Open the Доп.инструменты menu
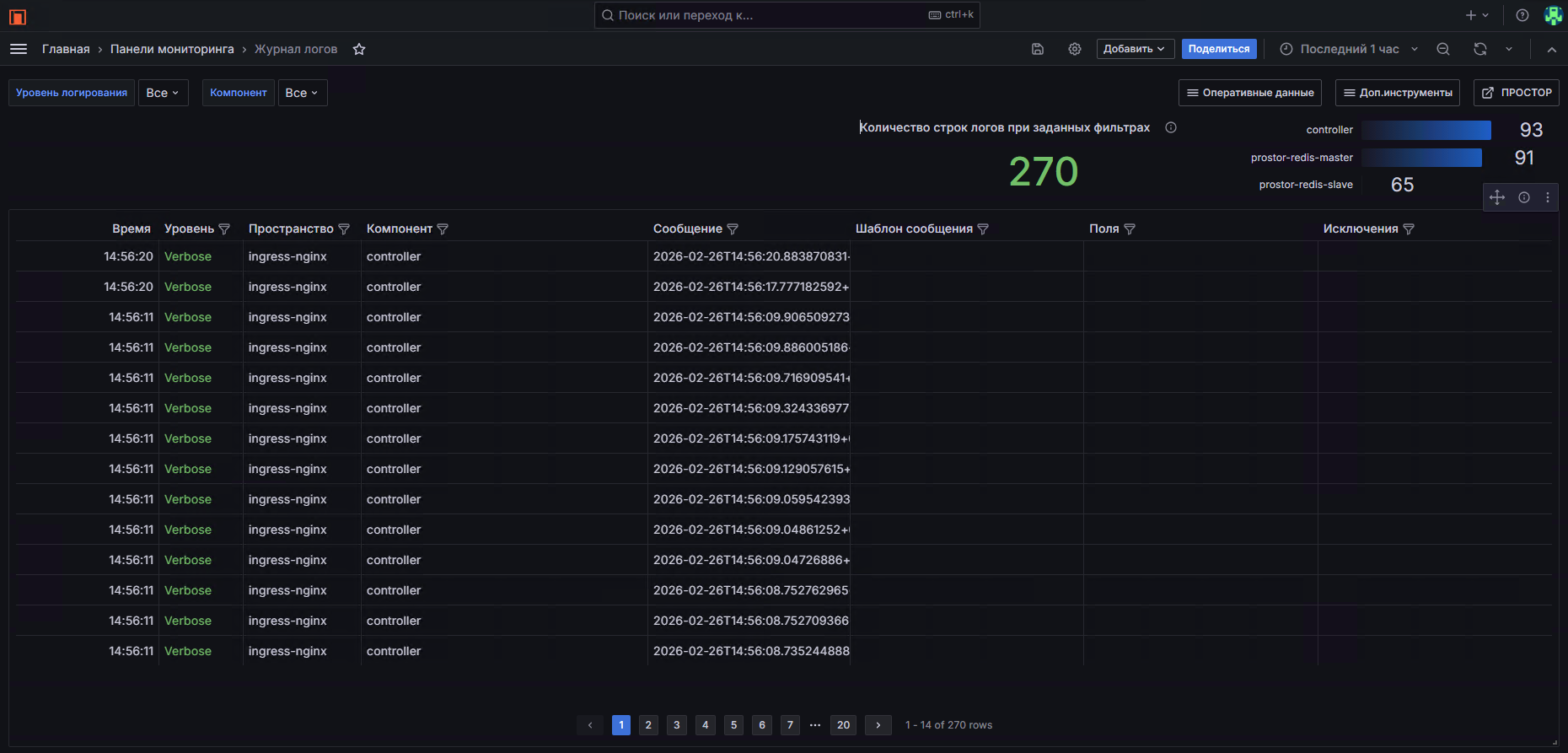 coord(1397,93)
